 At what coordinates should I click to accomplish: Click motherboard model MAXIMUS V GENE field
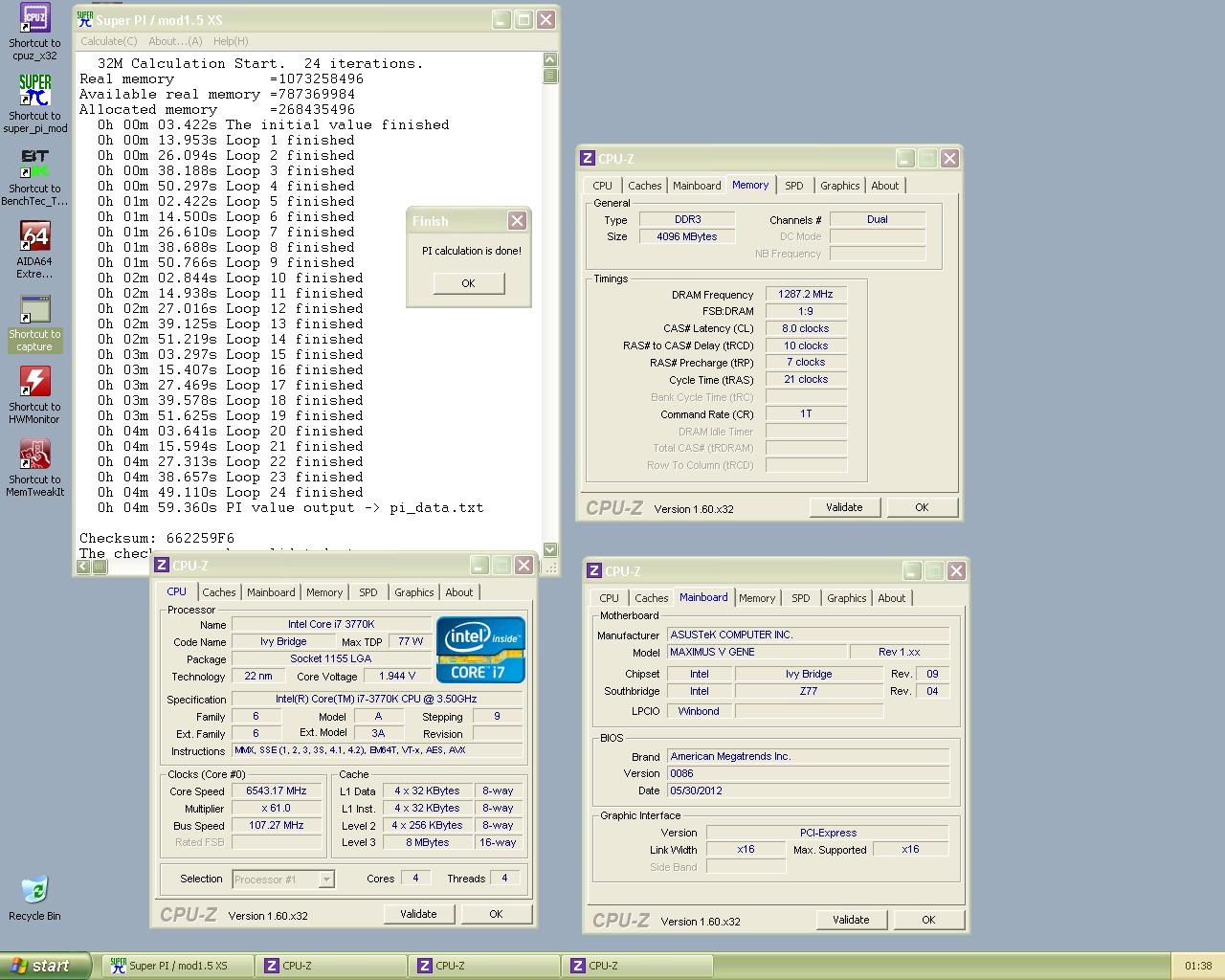[756, 652]
